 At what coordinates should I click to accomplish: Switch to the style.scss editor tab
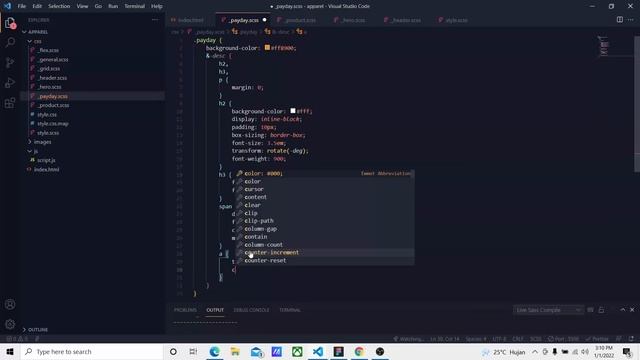click(456, 20)
